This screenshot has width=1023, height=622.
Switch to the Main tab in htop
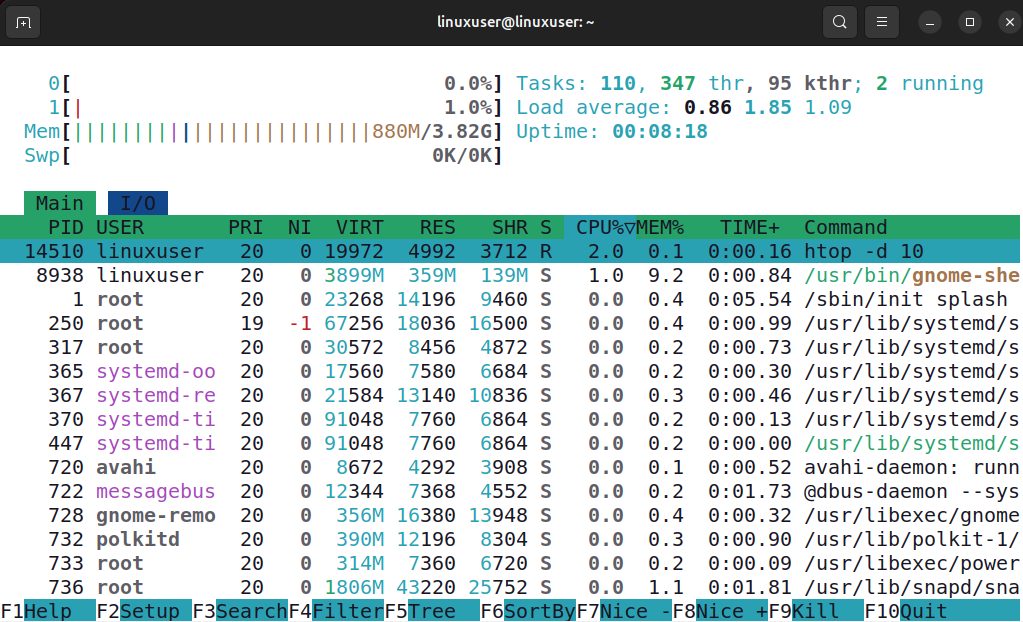60,203
